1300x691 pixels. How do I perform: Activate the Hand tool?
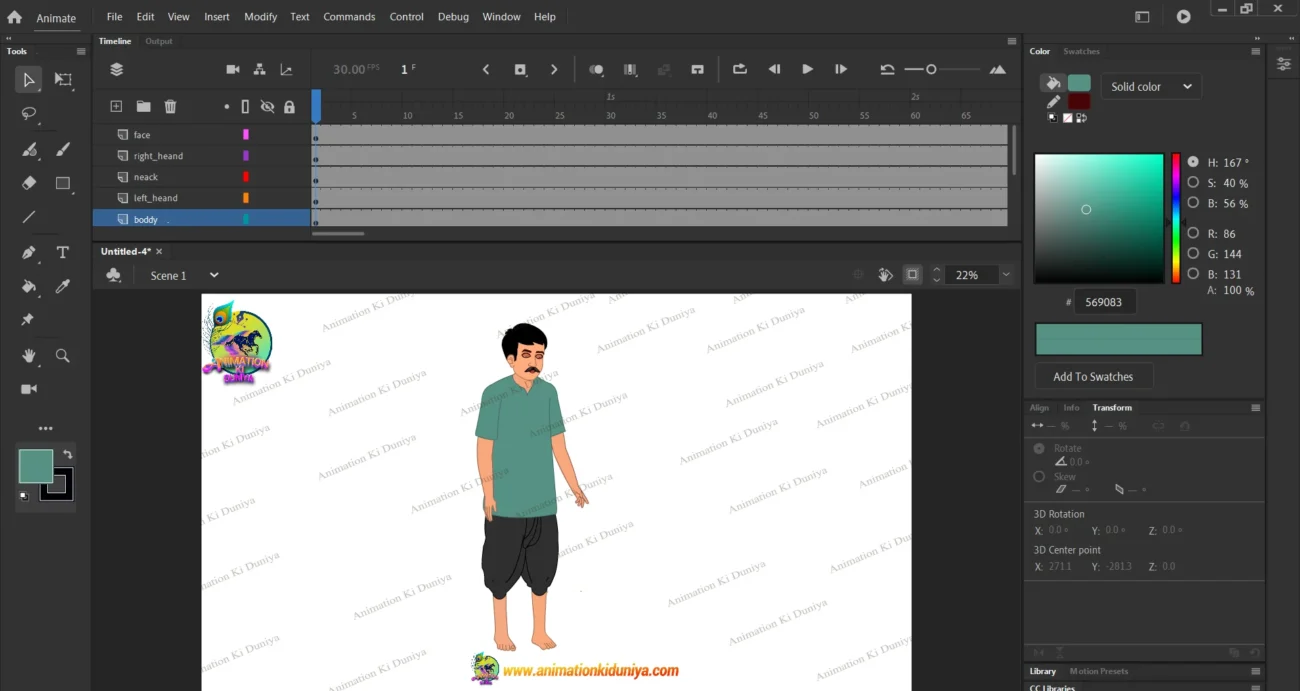click(29, 355)
